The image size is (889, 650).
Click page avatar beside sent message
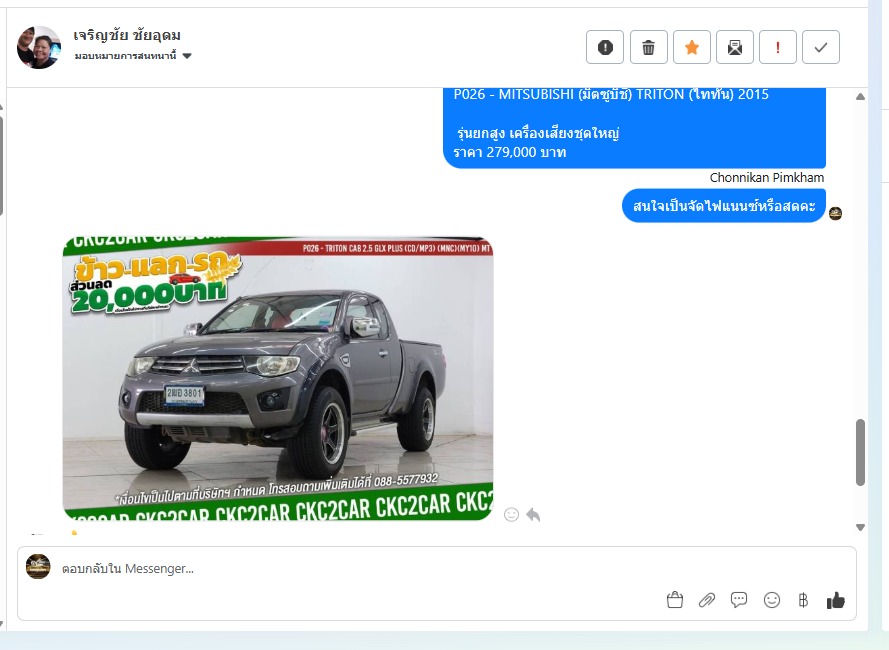tap(835, 213)
